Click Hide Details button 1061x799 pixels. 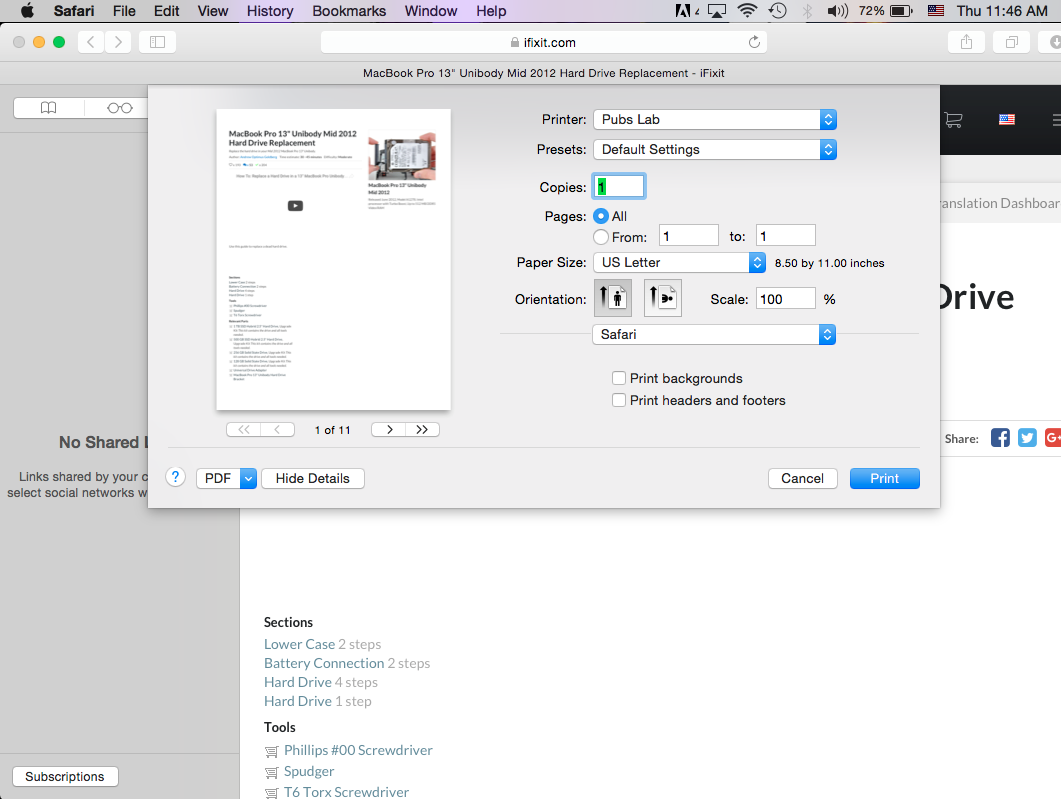click(x=313, y=478)
